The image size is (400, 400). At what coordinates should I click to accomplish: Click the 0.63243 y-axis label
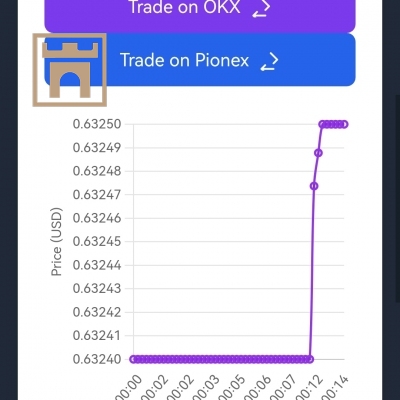click(x=97, y=289)
